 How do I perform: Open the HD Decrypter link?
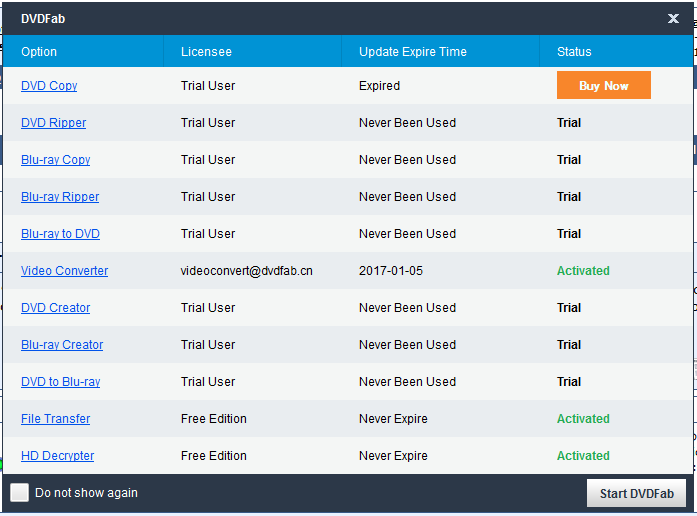click(57, 456)
